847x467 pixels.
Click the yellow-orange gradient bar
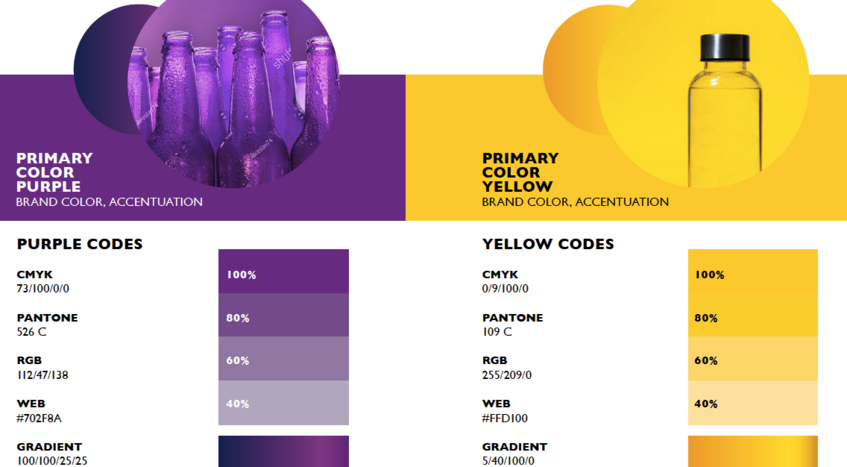pos(752,451)
